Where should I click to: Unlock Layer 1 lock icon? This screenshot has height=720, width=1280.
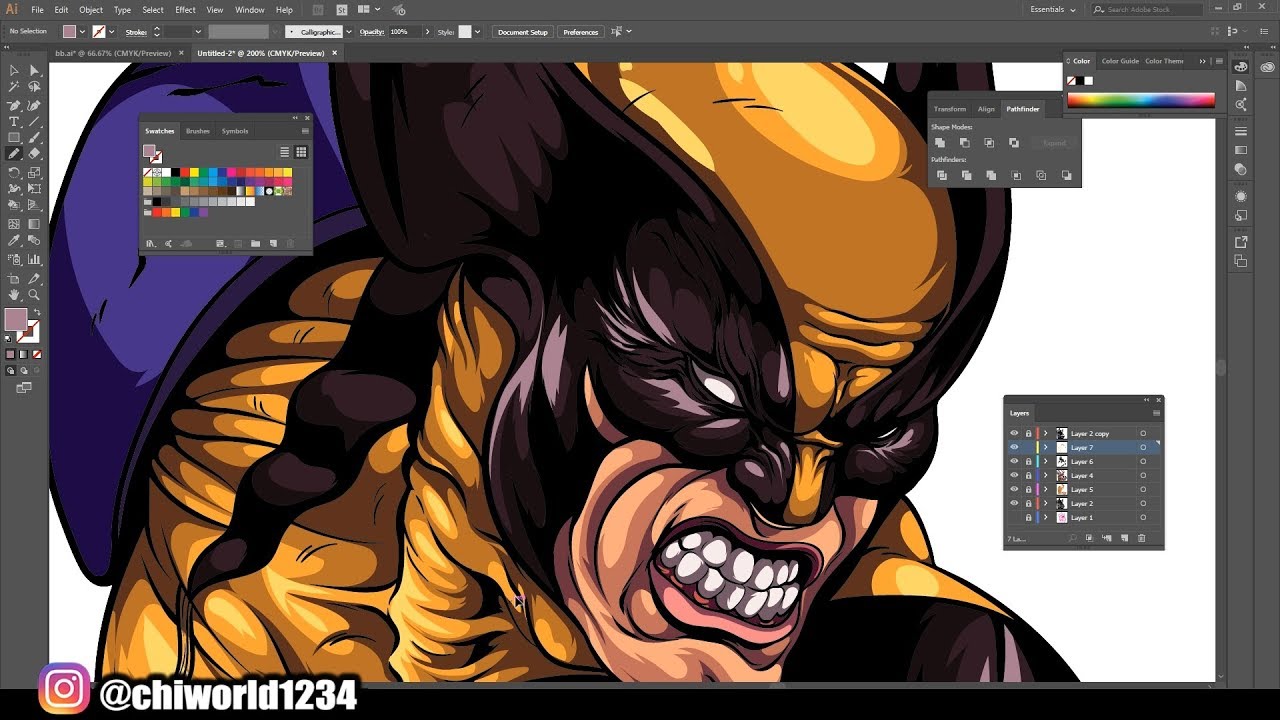pyautogui.click(x=1028, y=517)
